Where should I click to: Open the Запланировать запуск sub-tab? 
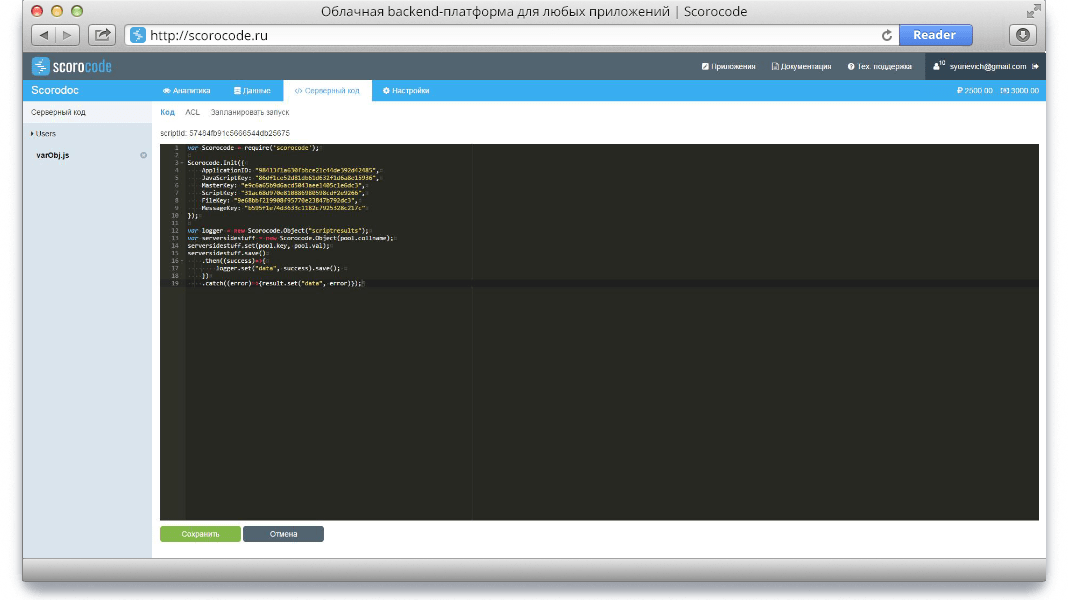pos(250,113)
